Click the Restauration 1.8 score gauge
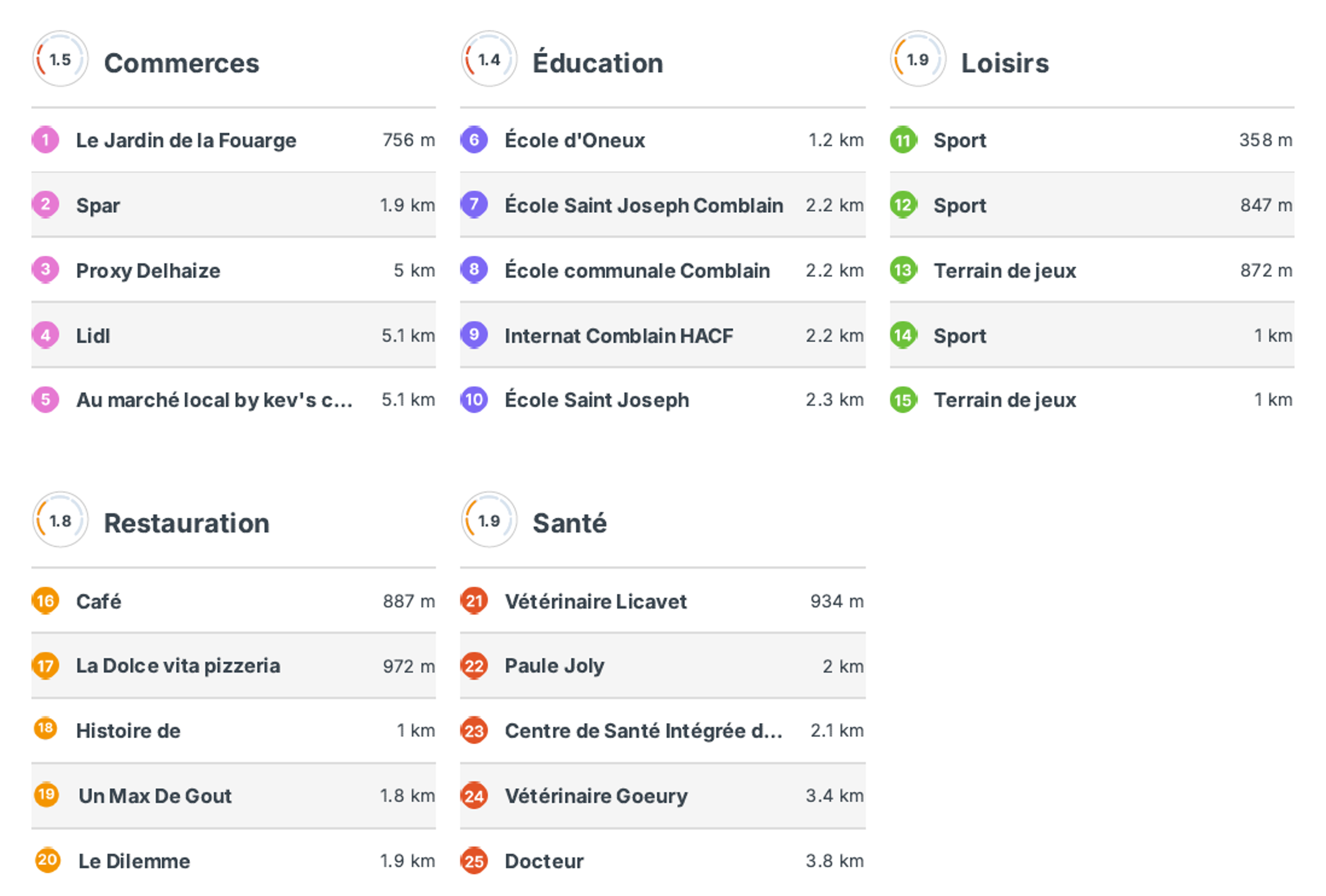 (x=60, y=520)
